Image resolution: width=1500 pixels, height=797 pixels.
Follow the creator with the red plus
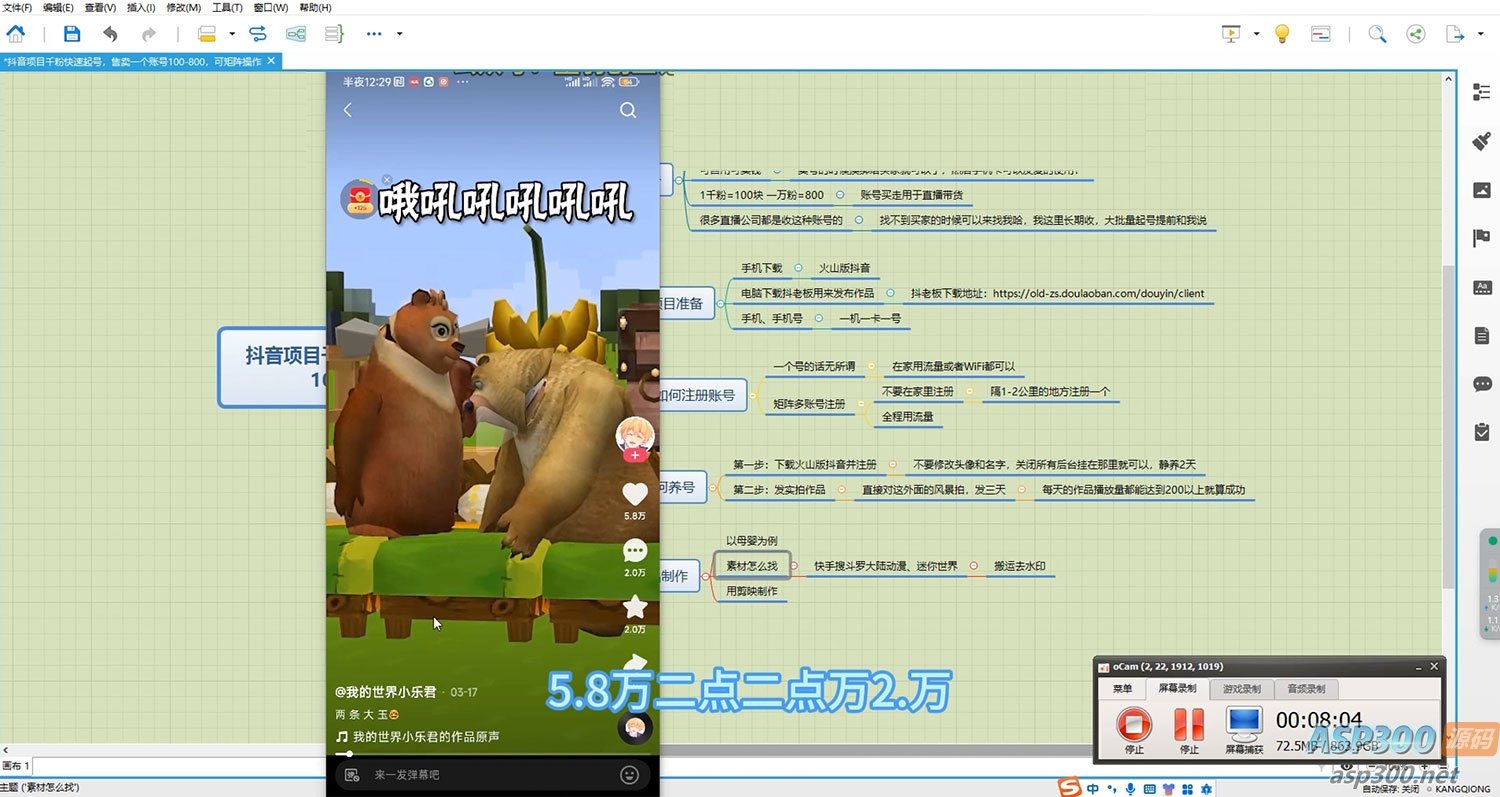tap(635, 455)
